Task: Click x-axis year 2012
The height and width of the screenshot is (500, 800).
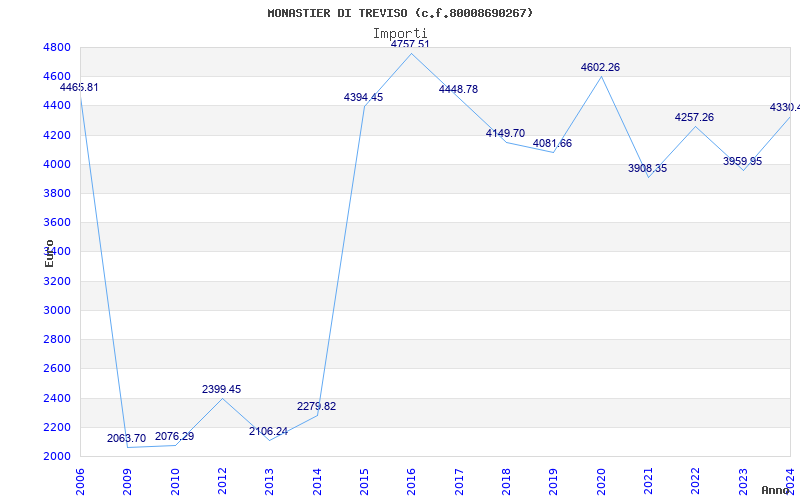Action: click(222, 482)
